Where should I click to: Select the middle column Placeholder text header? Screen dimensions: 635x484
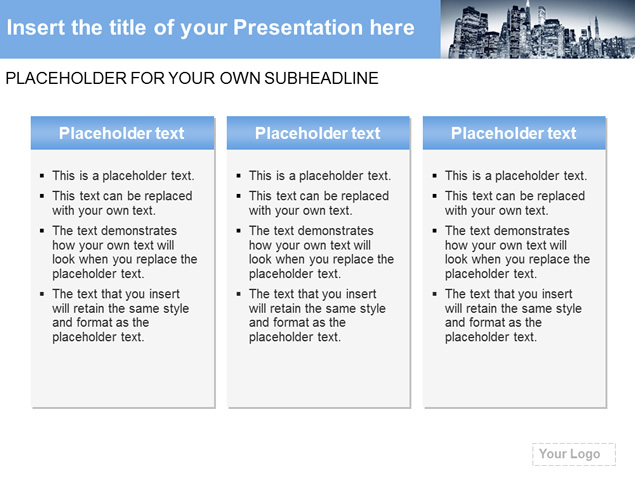[318, 133]
